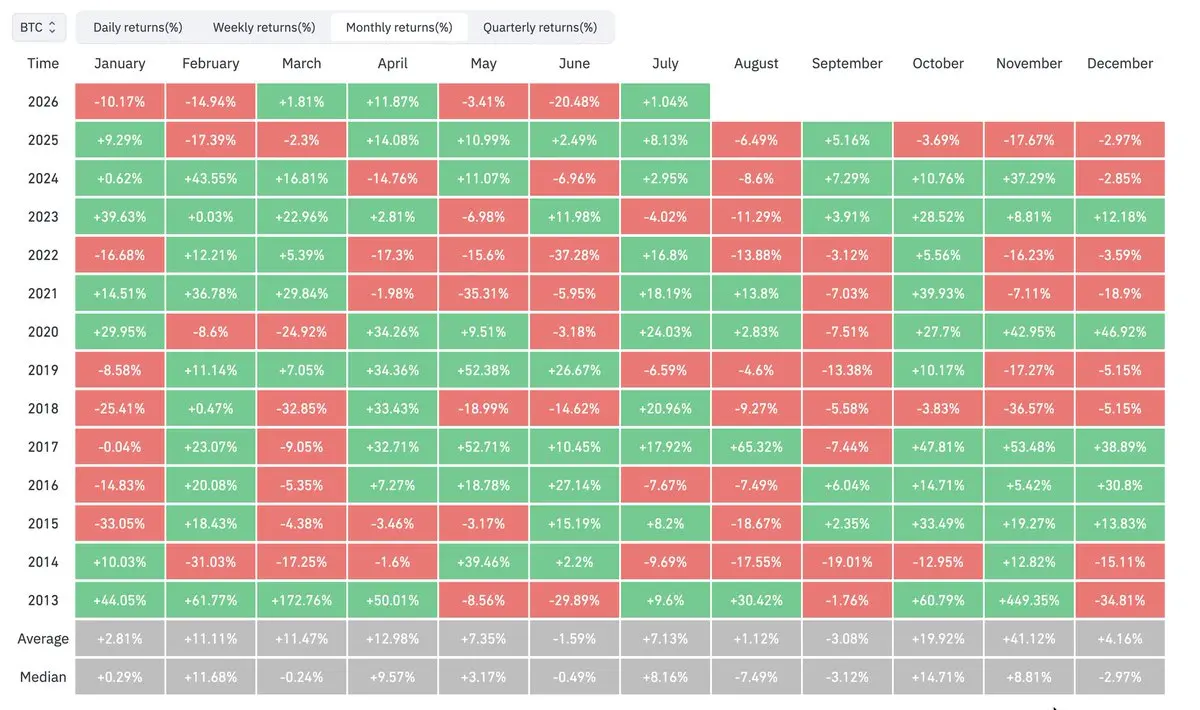Viewport: 1200px width, 710px height.
Task: Select October Median cell showing +14.71%
Action: tap(938, 677)
